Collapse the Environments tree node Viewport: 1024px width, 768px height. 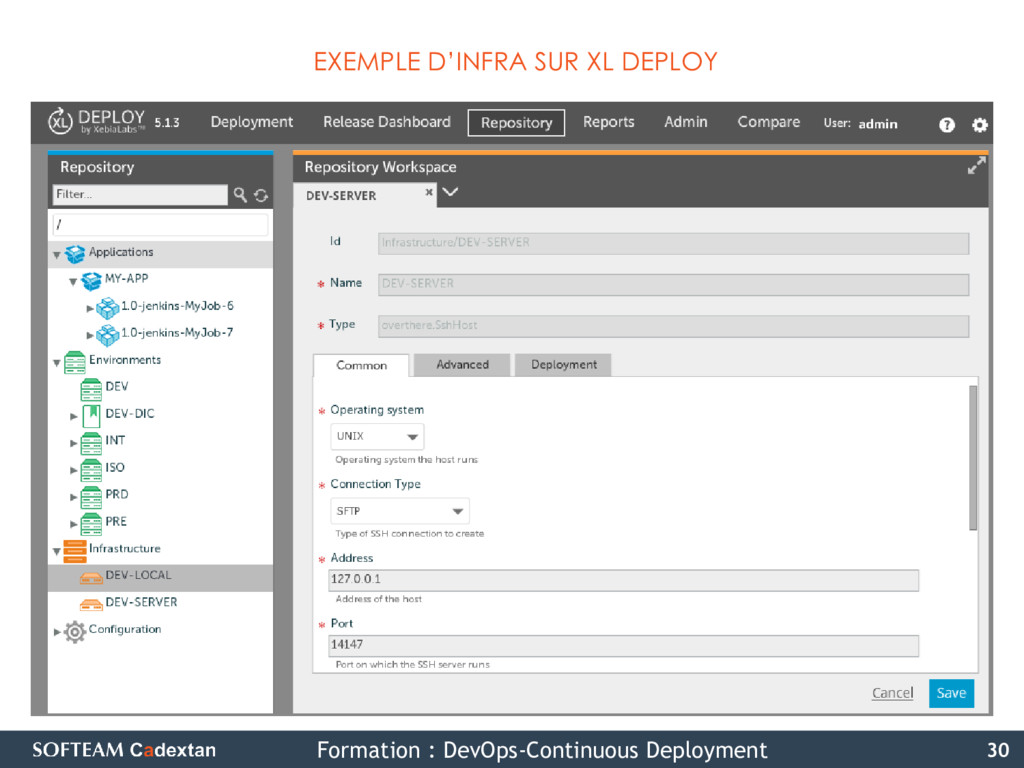(x=57, y=362)
